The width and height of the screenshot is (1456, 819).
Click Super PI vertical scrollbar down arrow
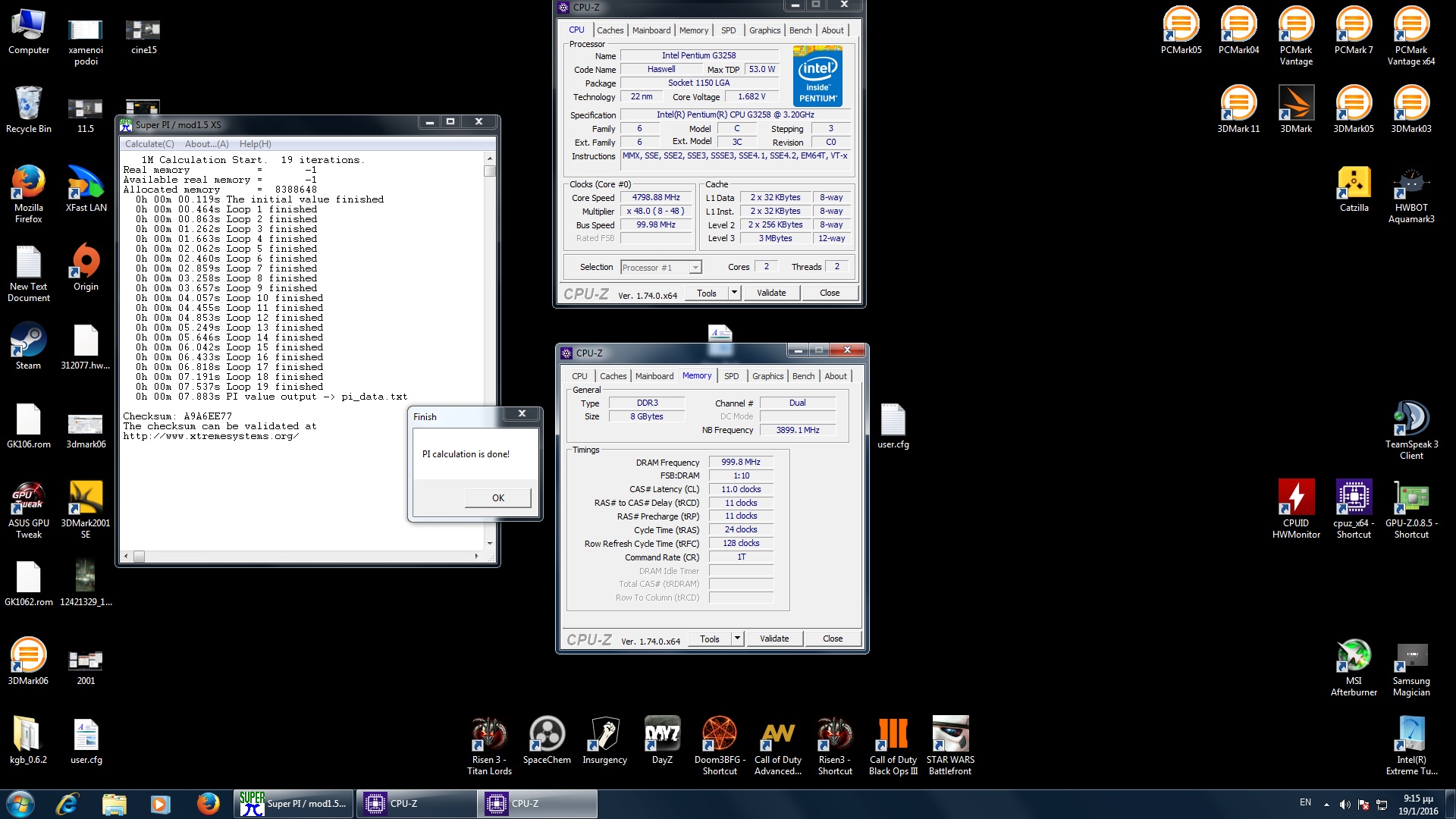[490, 544]
